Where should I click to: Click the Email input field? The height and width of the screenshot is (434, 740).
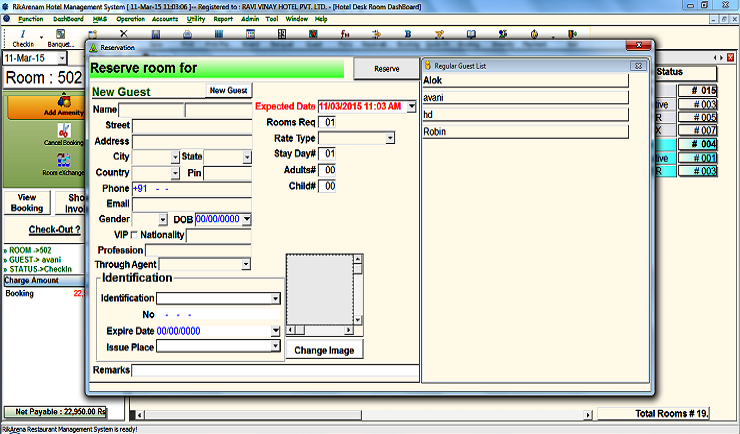point(191,204)
